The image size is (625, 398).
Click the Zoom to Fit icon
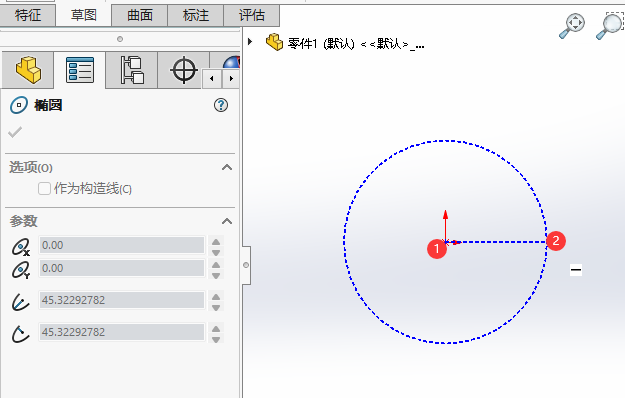click(572, 26)
